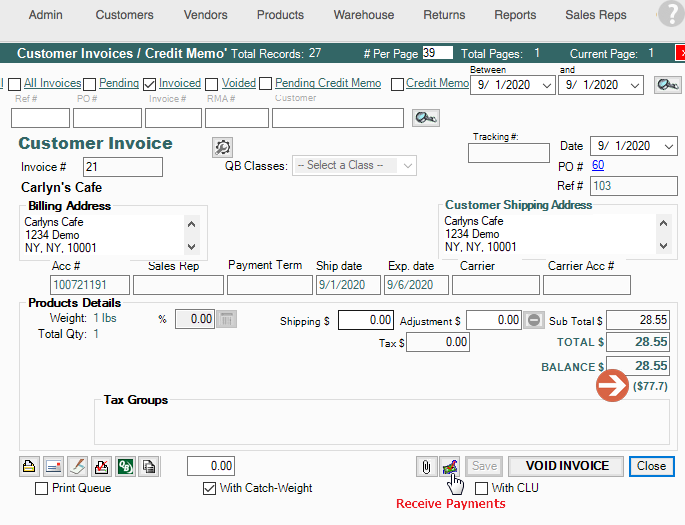Click the calculator icon next to percent field
Image resolution: width=685 pixels, height=525 pixels.
point(227,320)
